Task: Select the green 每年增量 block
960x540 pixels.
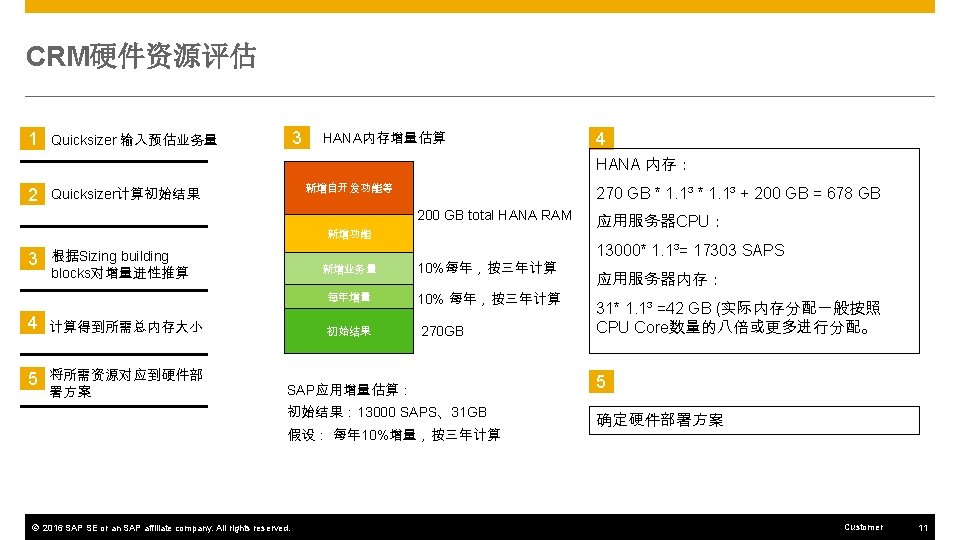Action: click(349, 296)
